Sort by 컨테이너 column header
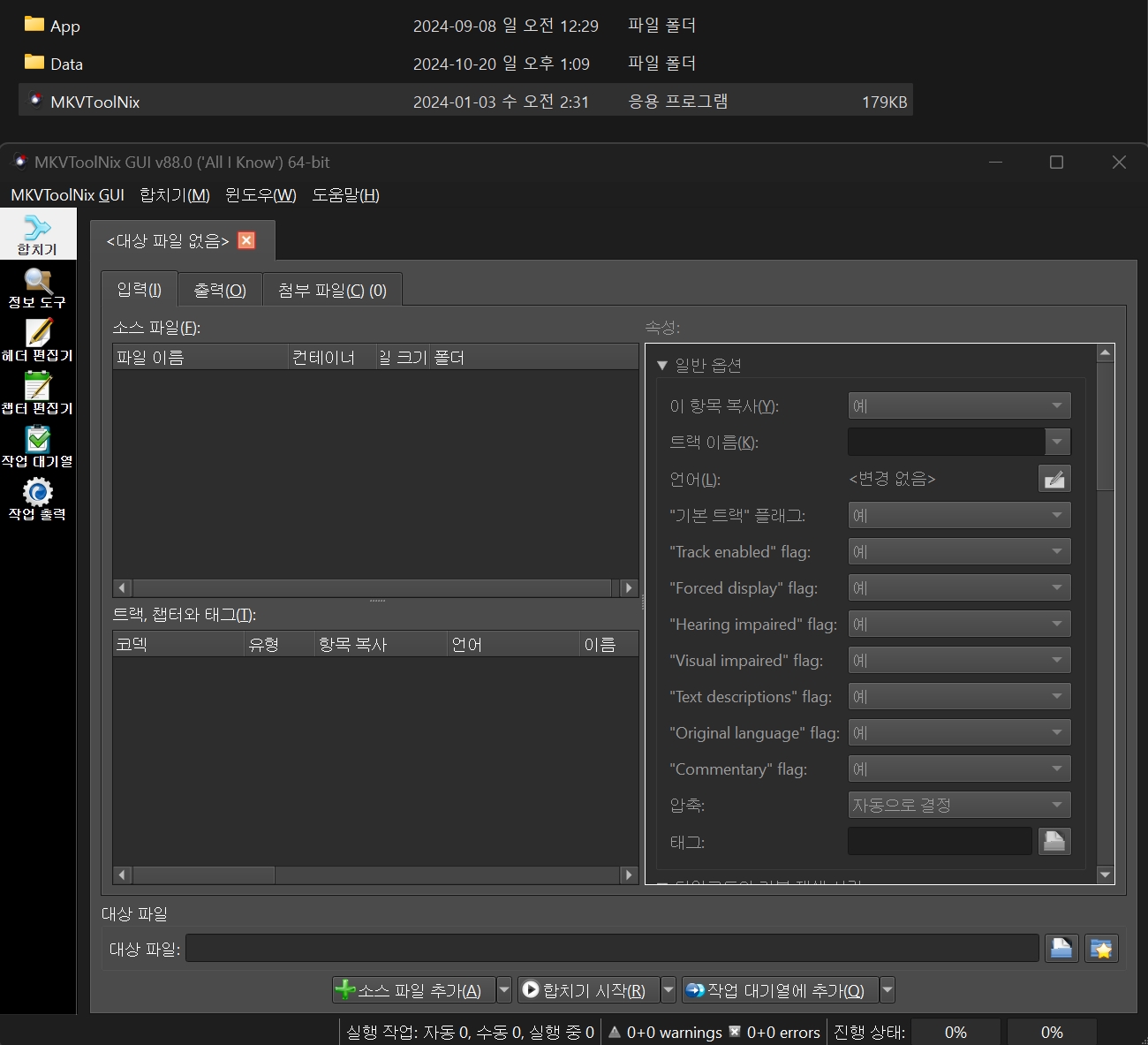This screenshot has height=1045, width=1148. click(x=332, y=357)
